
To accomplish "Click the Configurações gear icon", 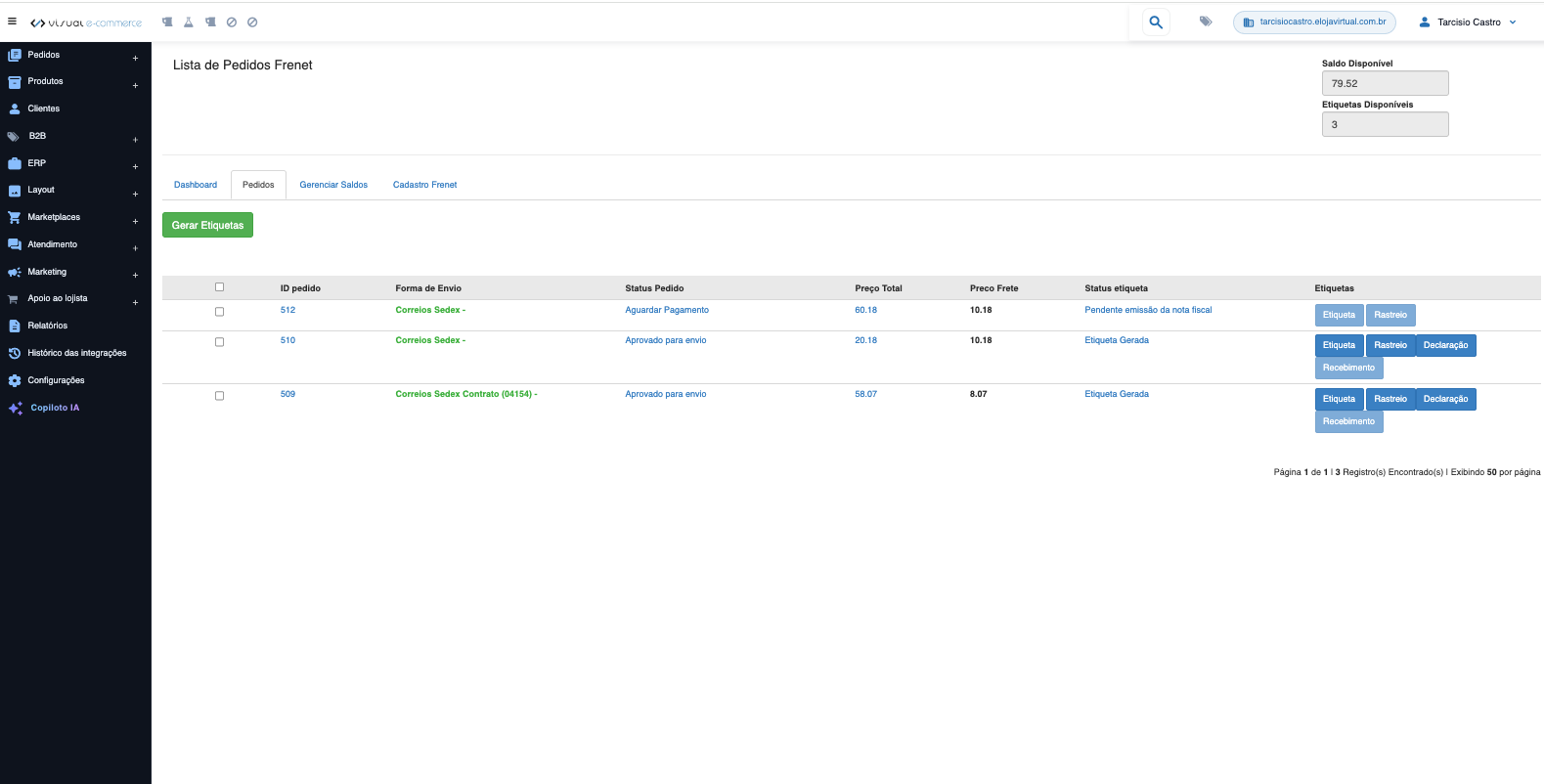I will [x=15, y=380].
